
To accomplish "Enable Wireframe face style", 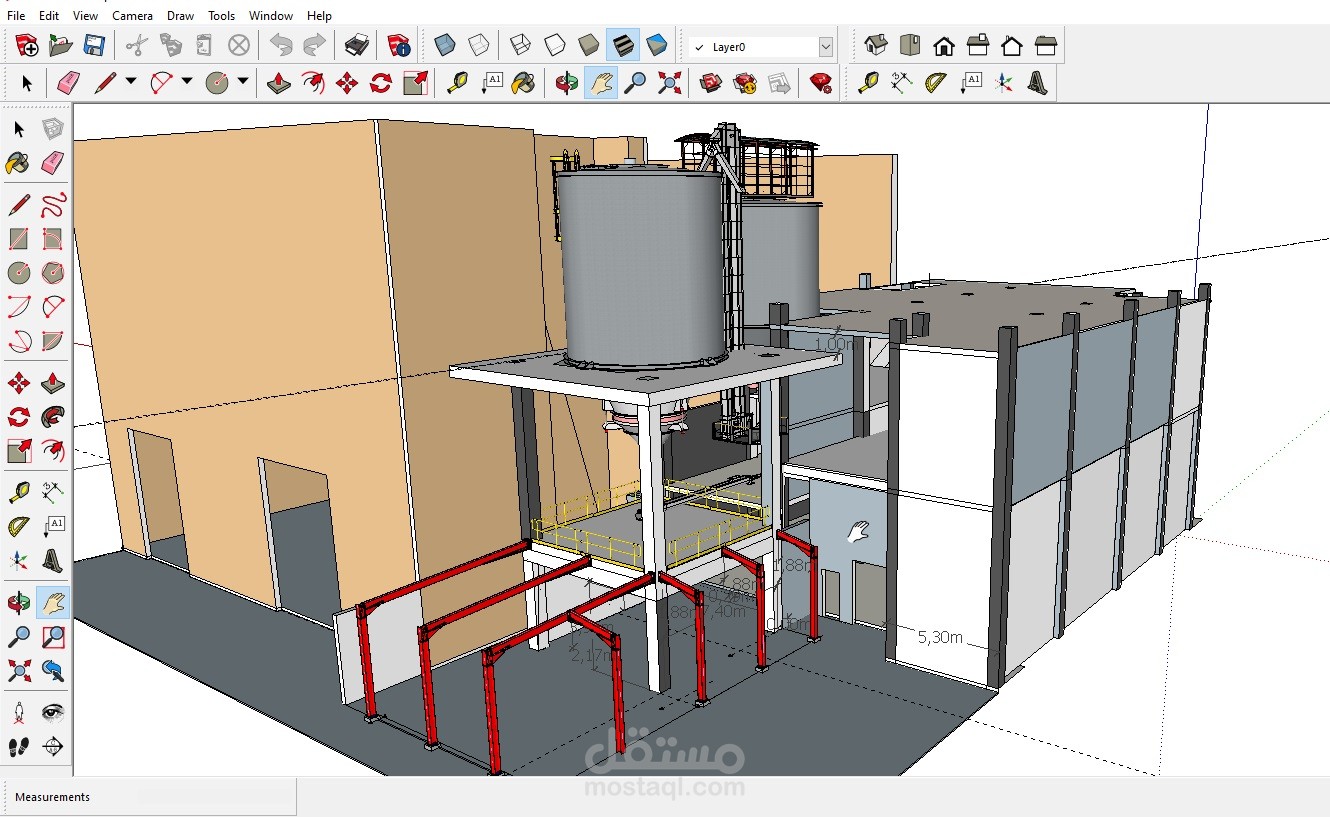I will 520,45.
